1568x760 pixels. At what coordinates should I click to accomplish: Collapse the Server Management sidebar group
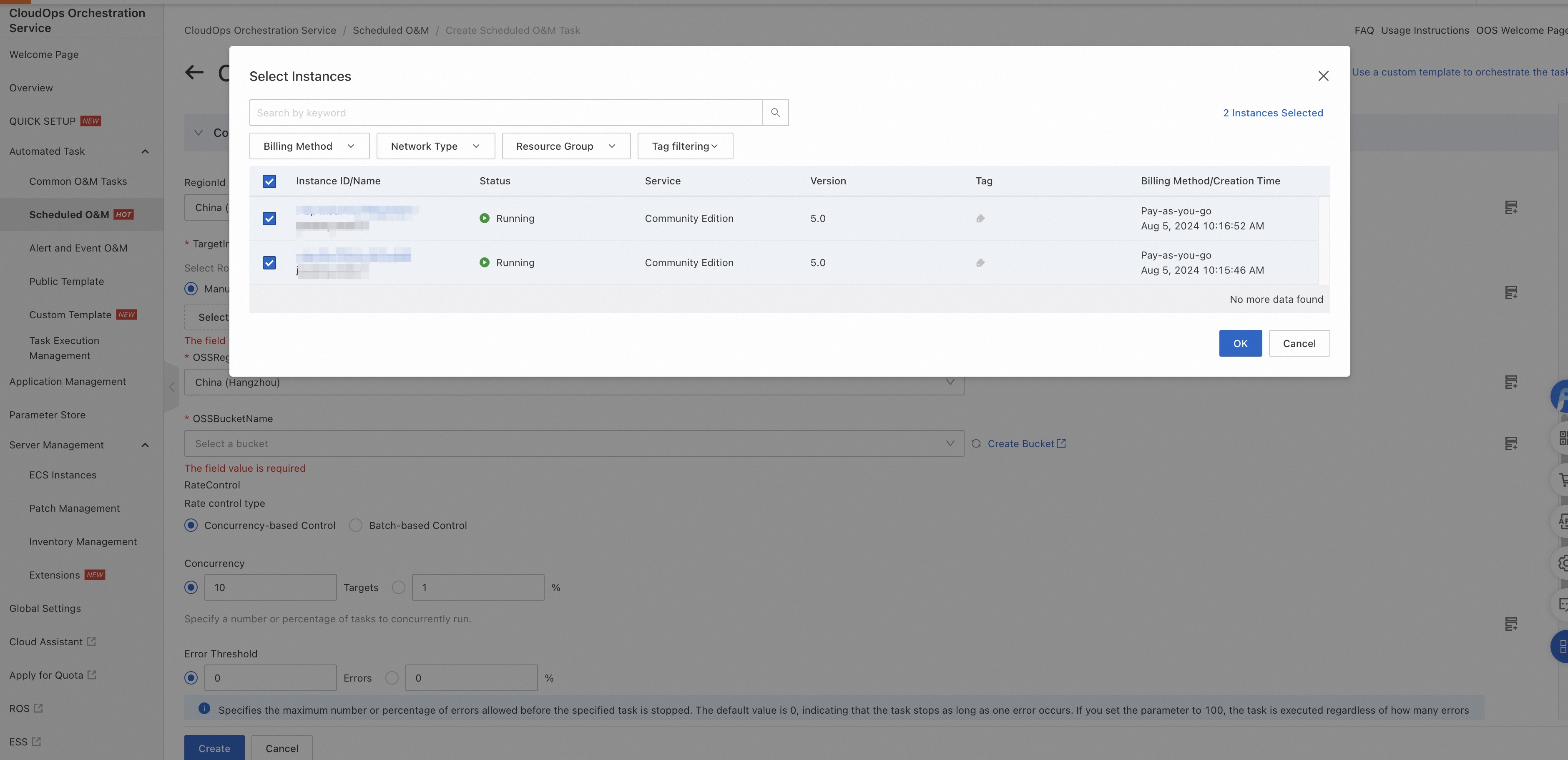pyautogui.click(x=145, y=445)
